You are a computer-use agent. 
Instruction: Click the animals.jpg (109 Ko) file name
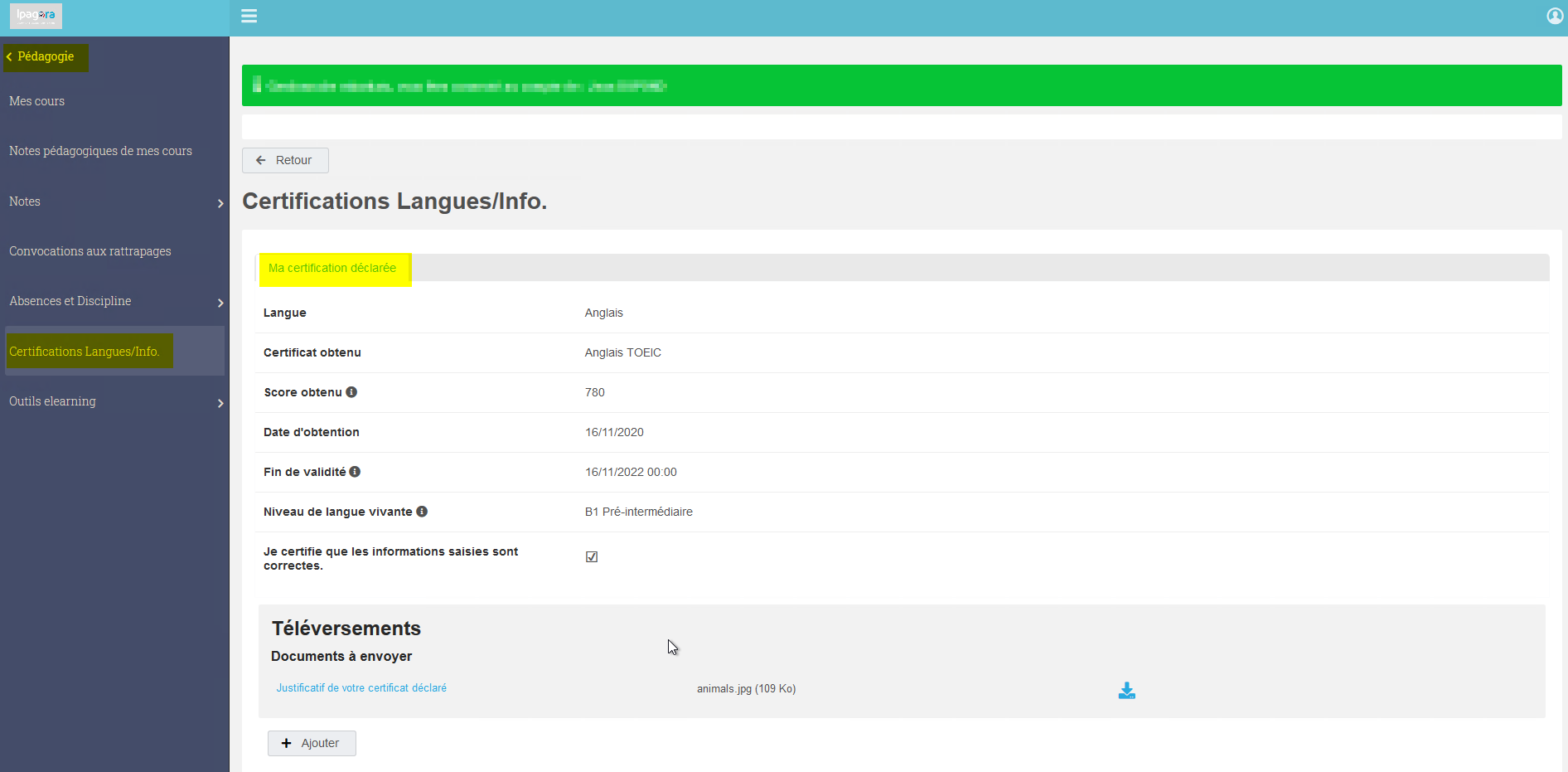pos(746,689)
